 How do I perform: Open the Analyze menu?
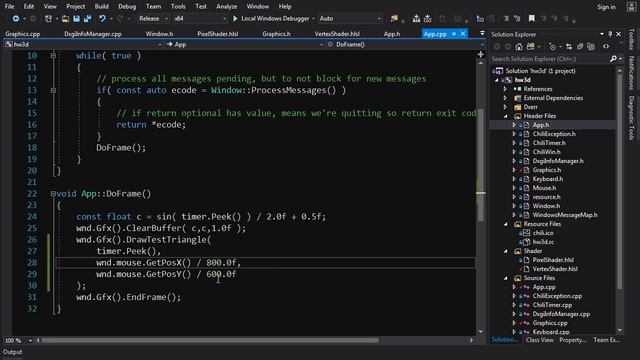pyautogui.click(x=227, y=7)
